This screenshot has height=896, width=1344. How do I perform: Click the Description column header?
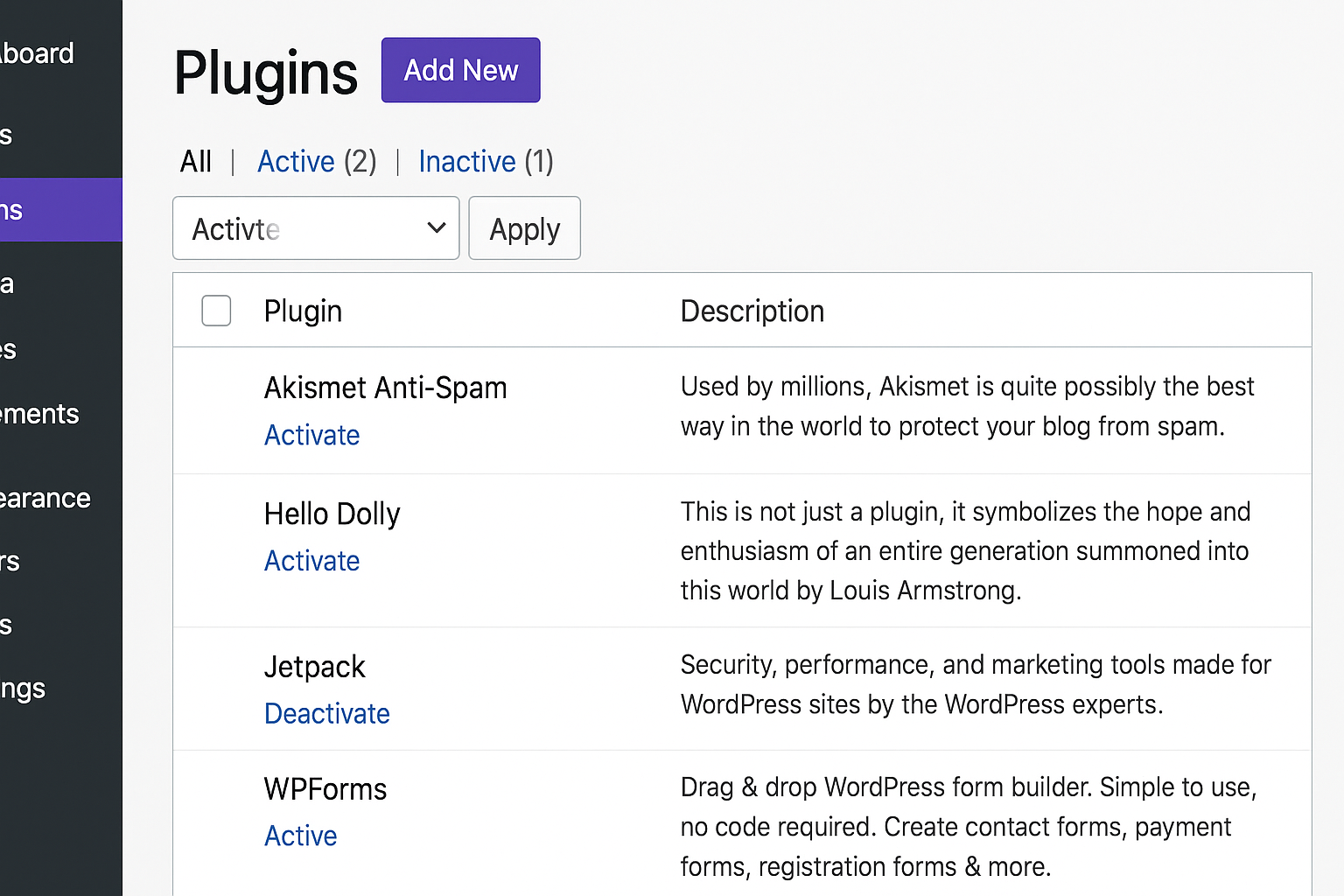pyautogui.click(x=752, y=311)
